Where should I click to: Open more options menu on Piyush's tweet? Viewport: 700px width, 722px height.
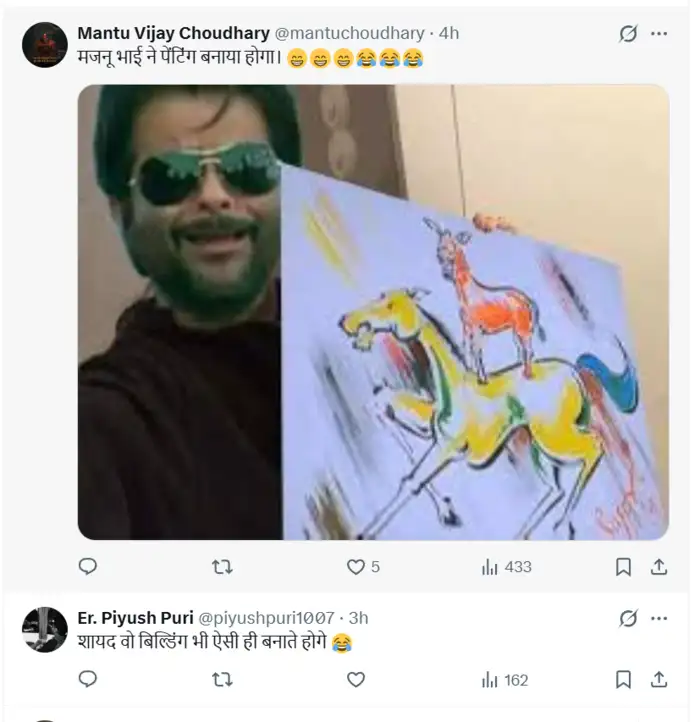click(x=659, y=618)
